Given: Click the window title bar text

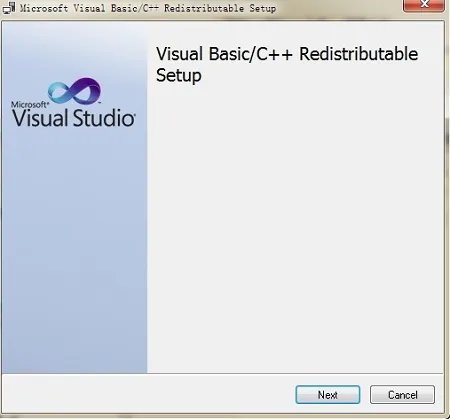Looking at the screenshot, I should (148, 8).
